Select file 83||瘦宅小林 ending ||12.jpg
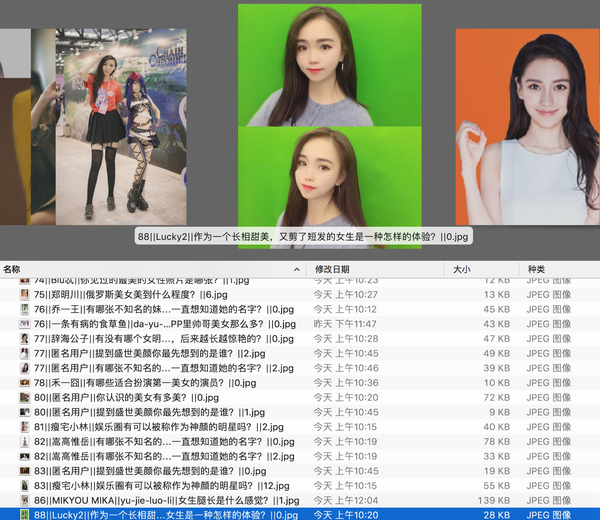 [300, 486]
